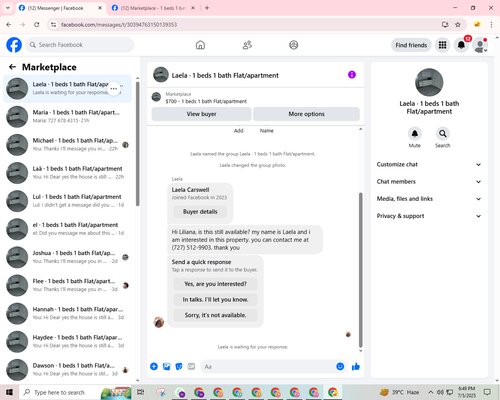This screenshot has height=400, width=500.
Task: Open the Joshua chat conversation
Action: coord(68,257)
